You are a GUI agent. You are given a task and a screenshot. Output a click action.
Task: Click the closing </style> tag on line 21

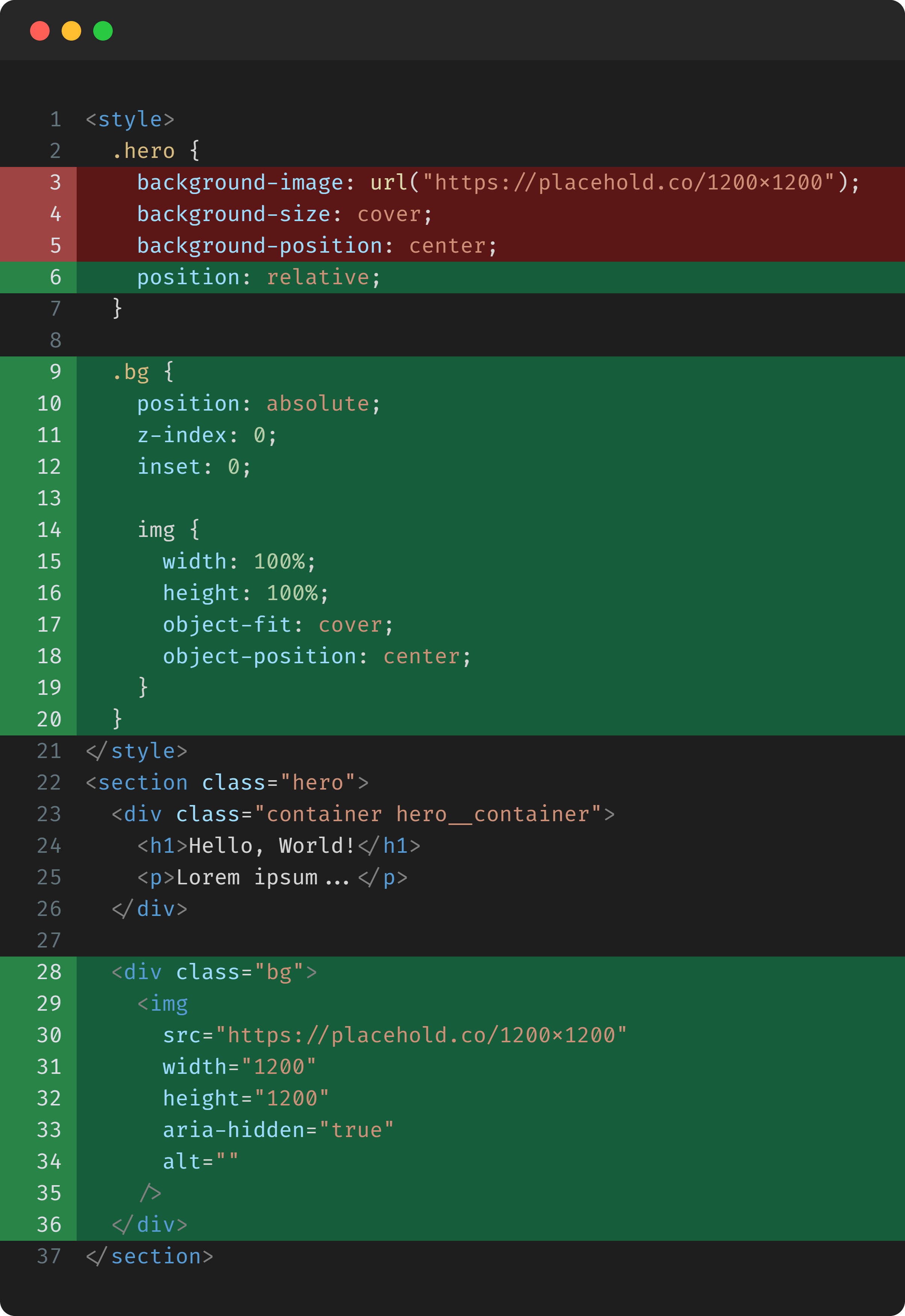click(136, 751)
